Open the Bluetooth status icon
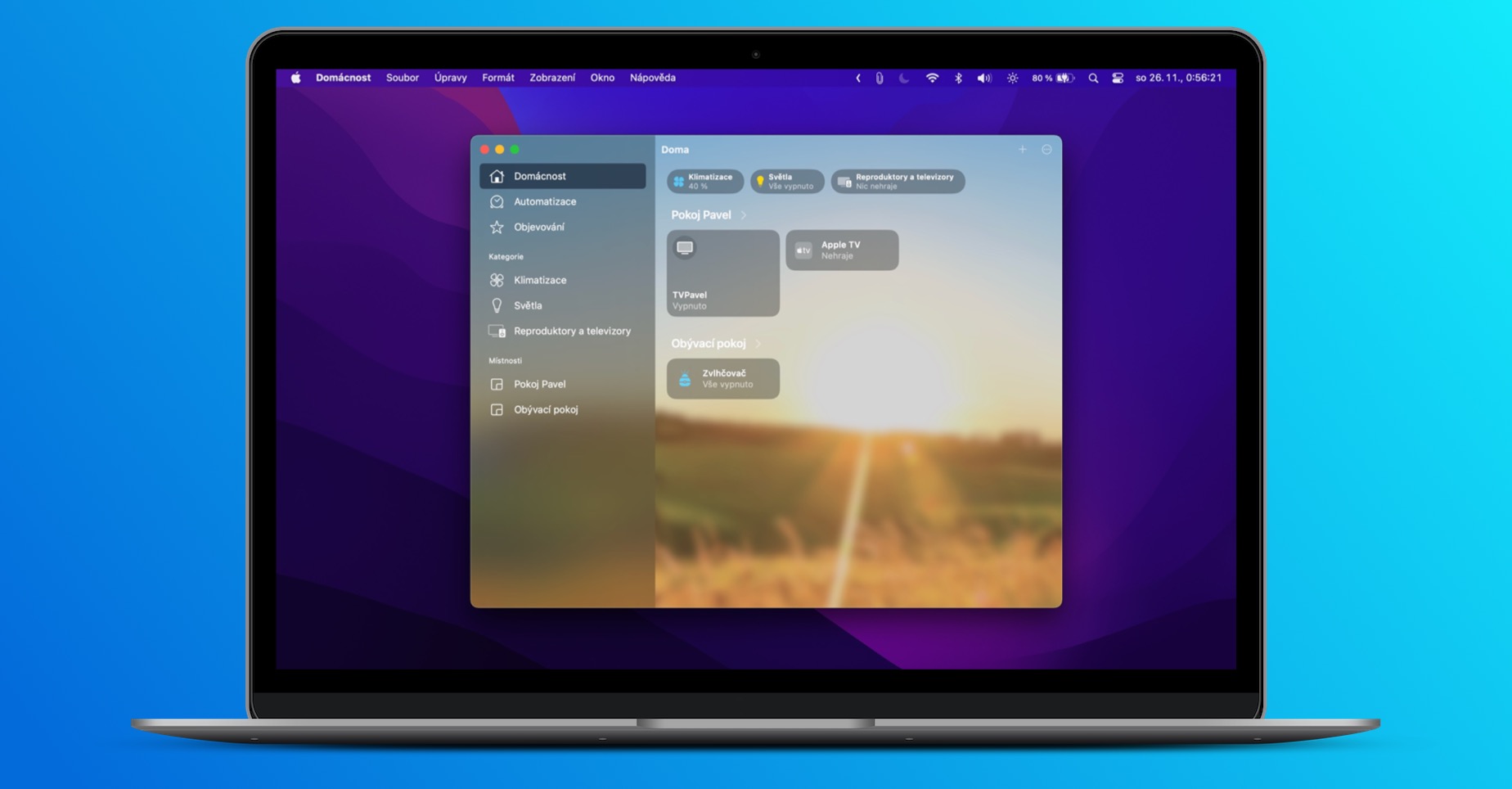 (x=958, y=78)
